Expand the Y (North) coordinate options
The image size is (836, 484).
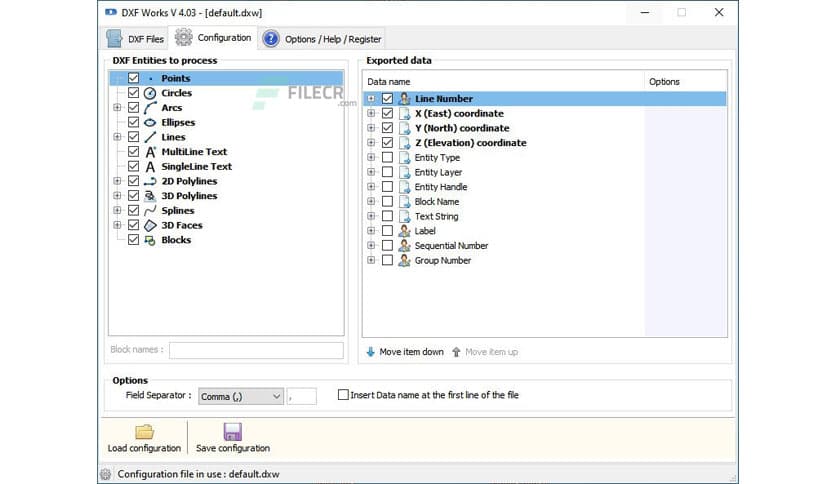coord(371,128)
